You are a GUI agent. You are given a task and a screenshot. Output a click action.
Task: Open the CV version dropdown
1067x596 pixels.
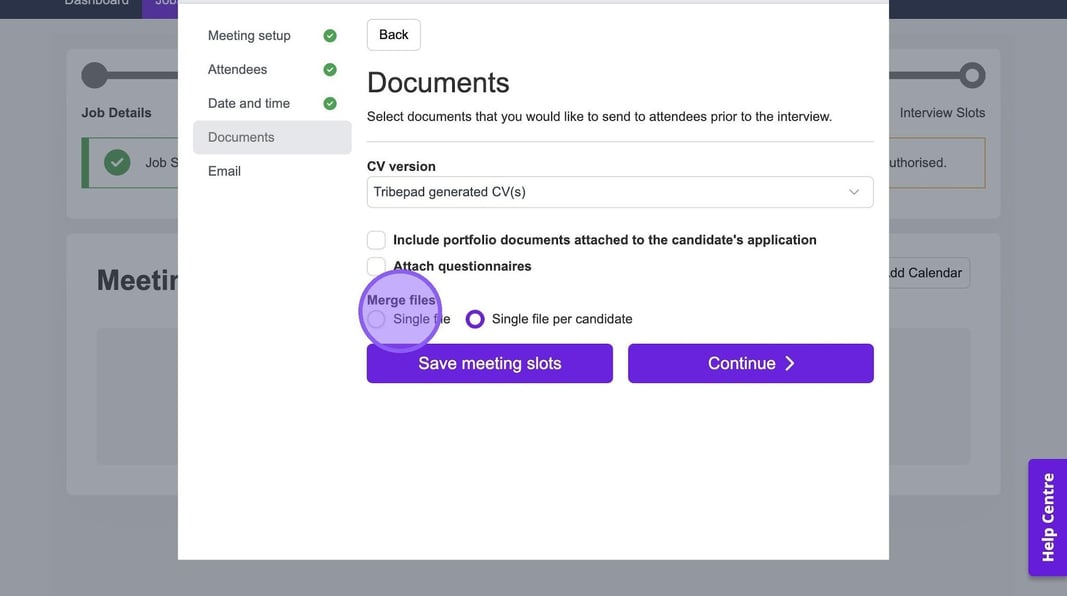(x=619, y=192)
